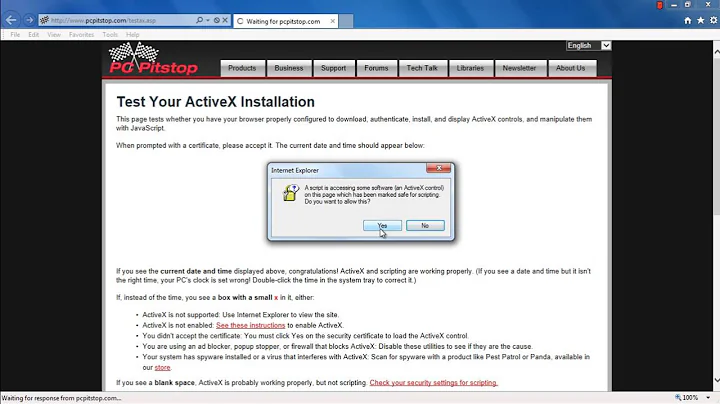Close the 'Waiting for pcpitstop.com' tab
Image resolution: width=720 pixels, height=404 pixels.
click(332, 21)
